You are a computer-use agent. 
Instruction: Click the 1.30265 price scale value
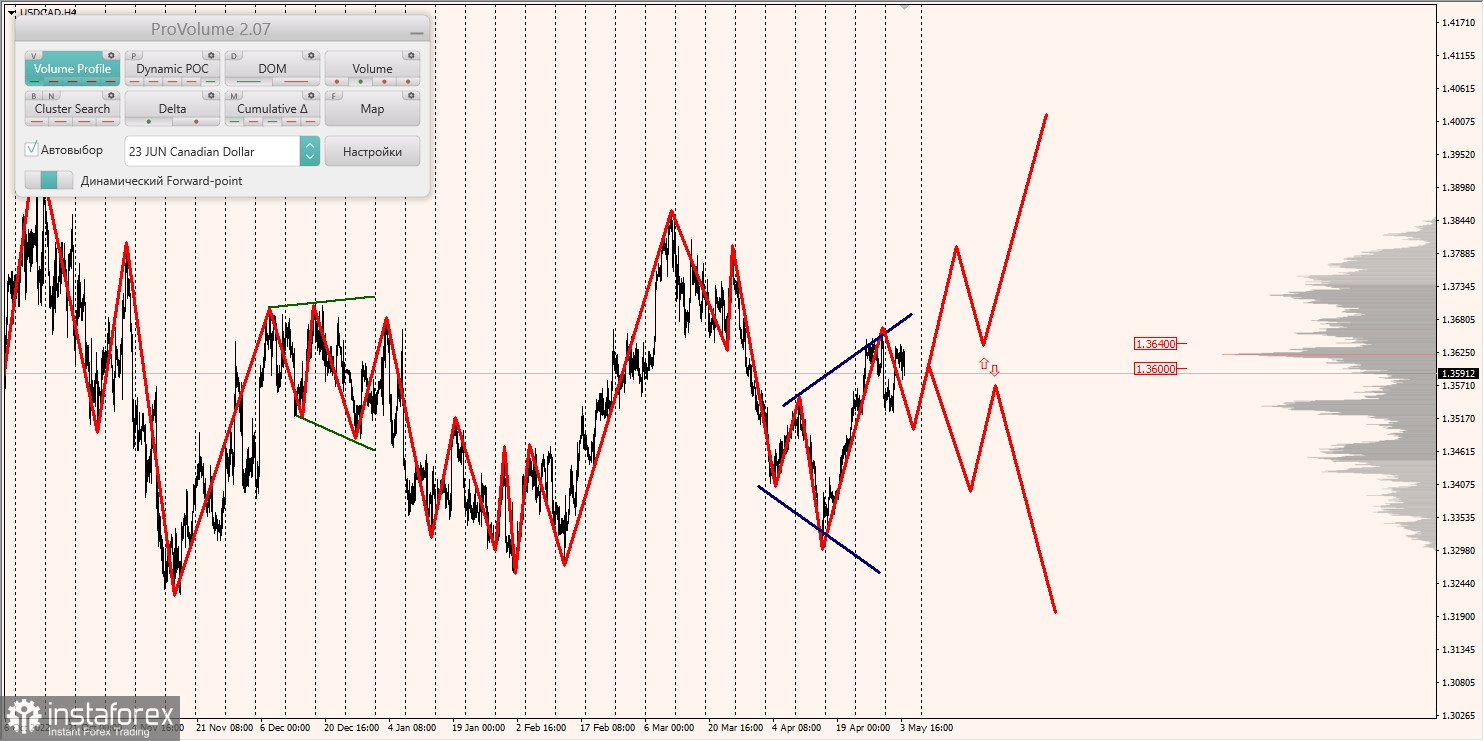pos(1458,715)
